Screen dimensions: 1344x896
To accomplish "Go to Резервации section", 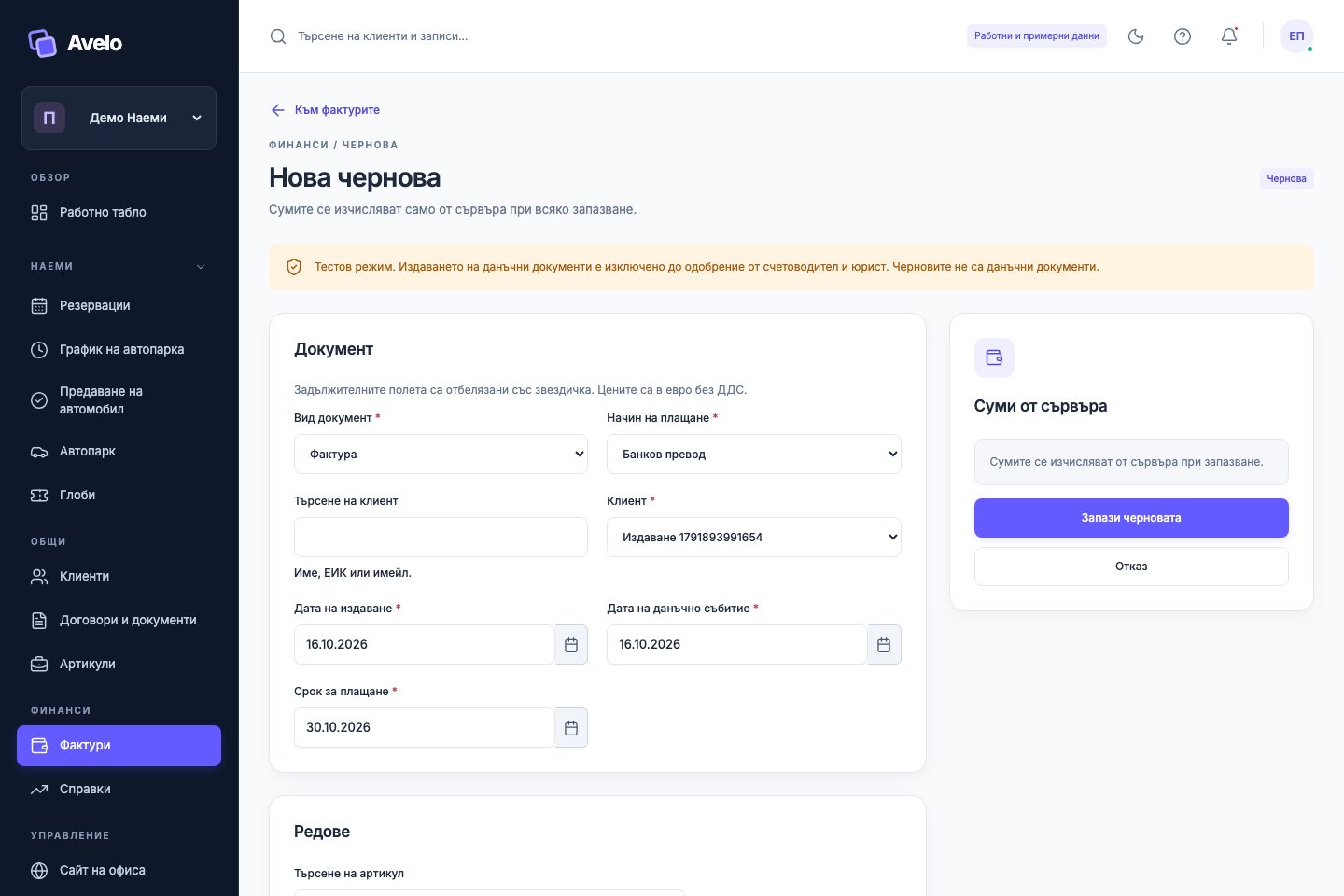I will [x=119, y=306].
